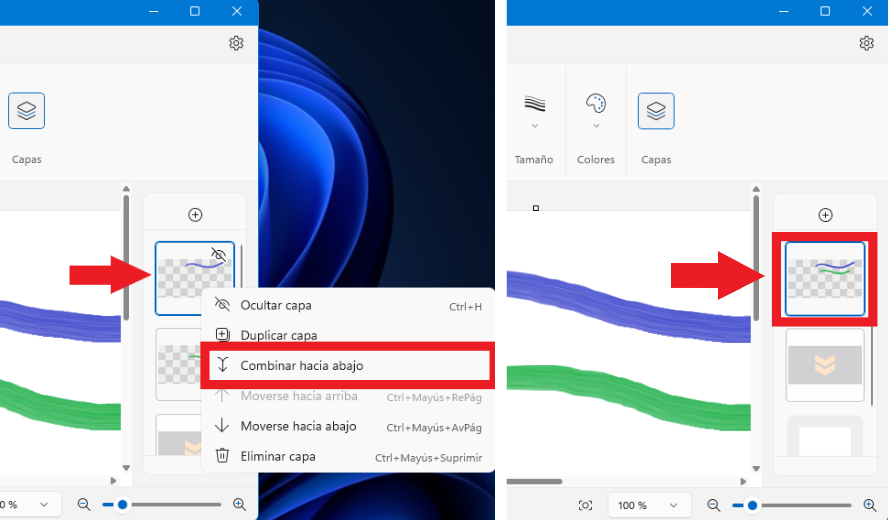Click right arrow of left window horizontal scrollbar

pyautogui.click(x=113, y=481)
